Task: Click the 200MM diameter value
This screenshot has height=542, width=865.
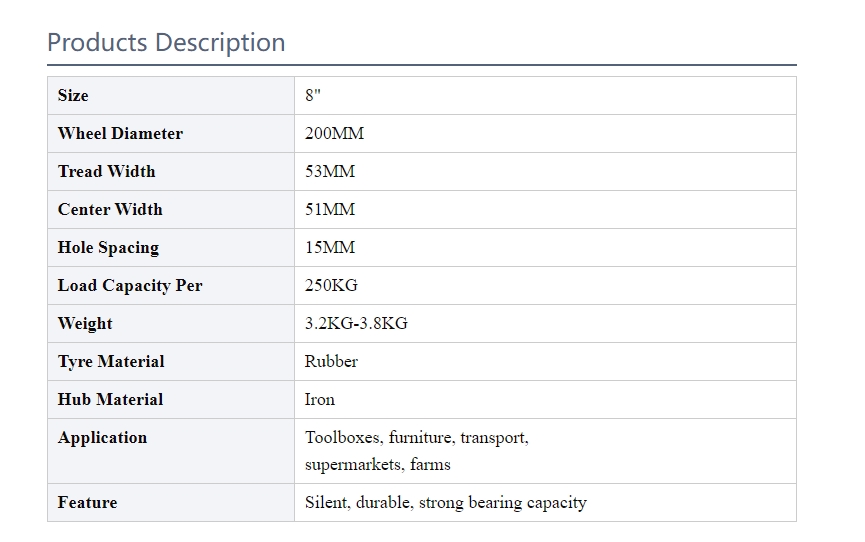Action: tap(334, 134)
